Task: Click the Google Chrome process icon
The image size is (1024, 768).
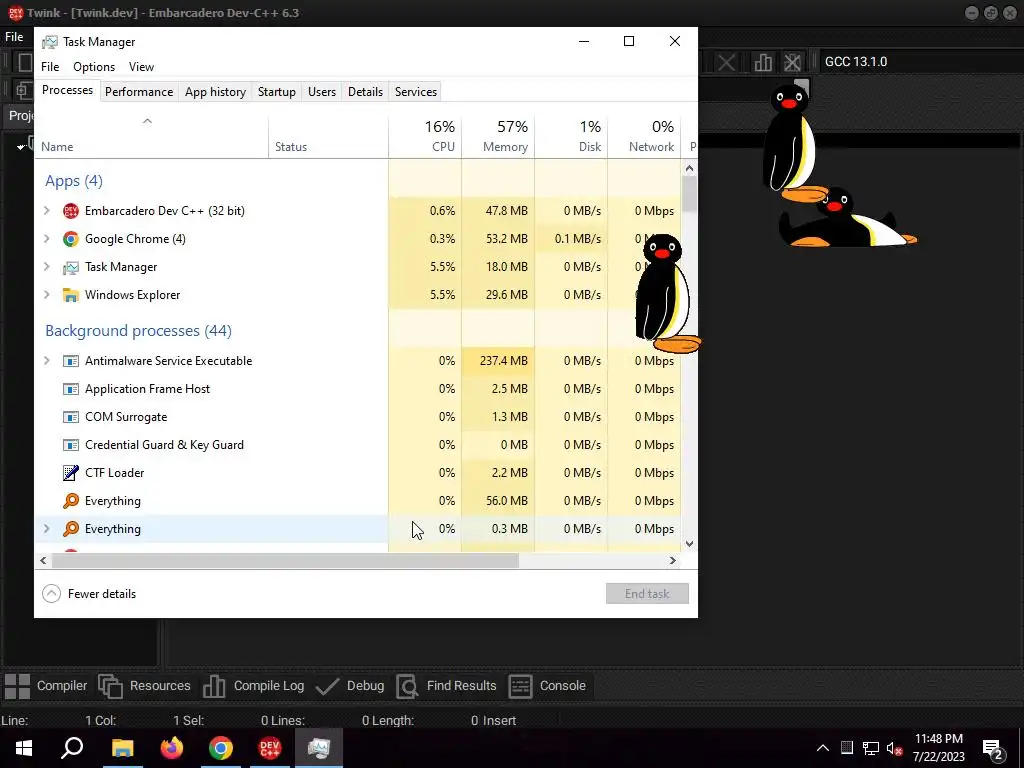Action: (x=71, y=238)
